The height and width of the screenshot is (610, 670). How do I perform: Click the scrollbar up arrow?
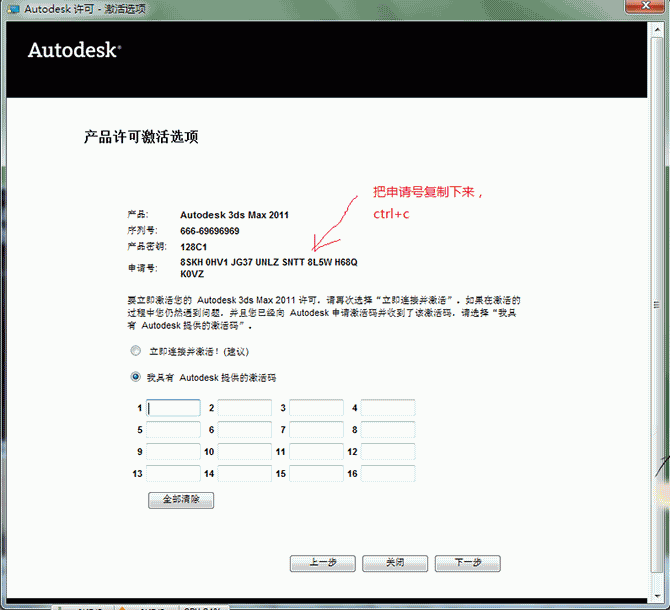tap(657, 29)
